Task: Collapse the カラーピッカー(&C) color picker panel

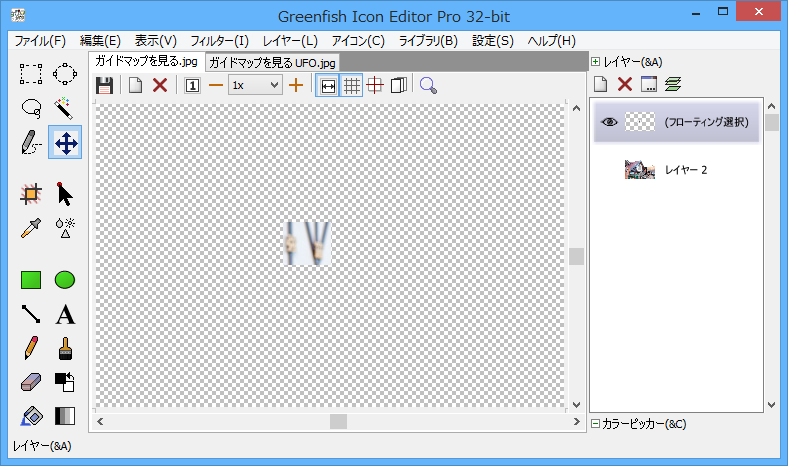Action: [x=596, y=424]
